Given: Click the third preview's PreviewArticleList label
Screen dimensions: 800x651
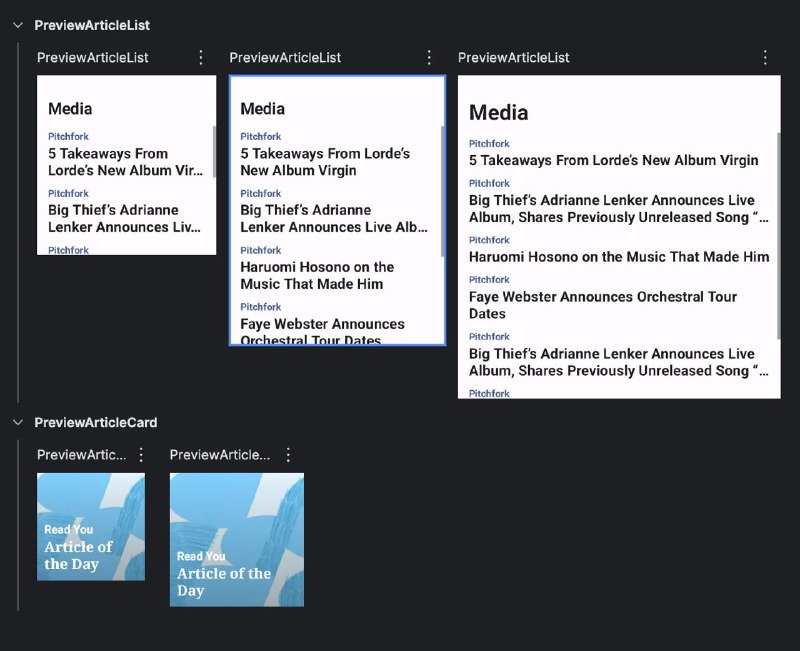Looking at the screenshot, I should pyautogui.click(x=513, y=58).
